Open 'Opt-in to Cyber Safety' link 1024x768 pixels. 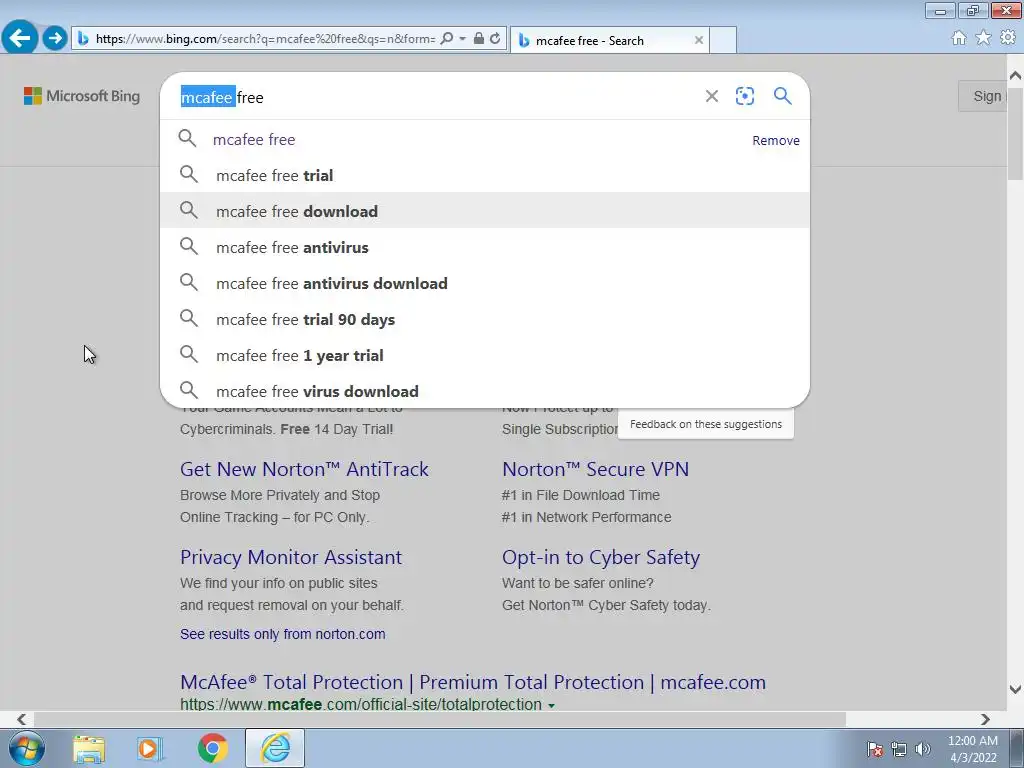click(x=601, y=557)
